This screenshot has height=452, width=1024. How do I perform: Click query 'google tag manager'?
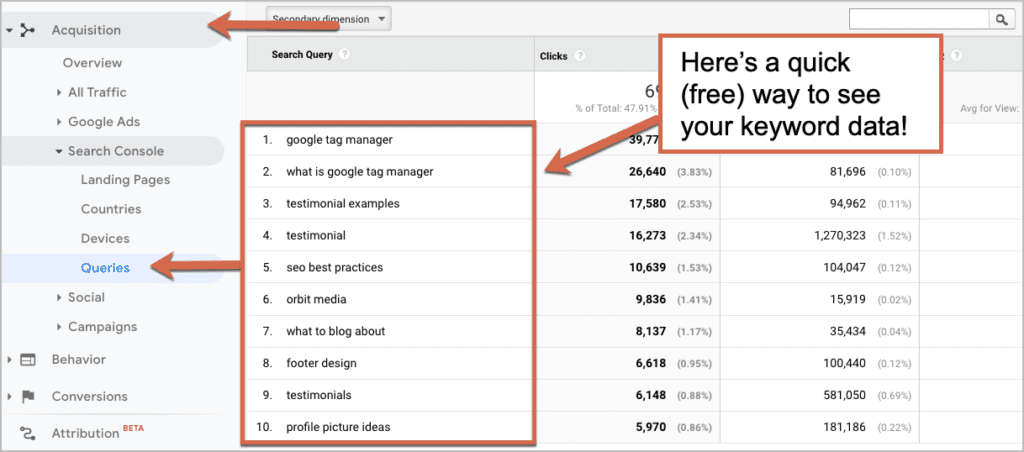[x=340, y=140]
